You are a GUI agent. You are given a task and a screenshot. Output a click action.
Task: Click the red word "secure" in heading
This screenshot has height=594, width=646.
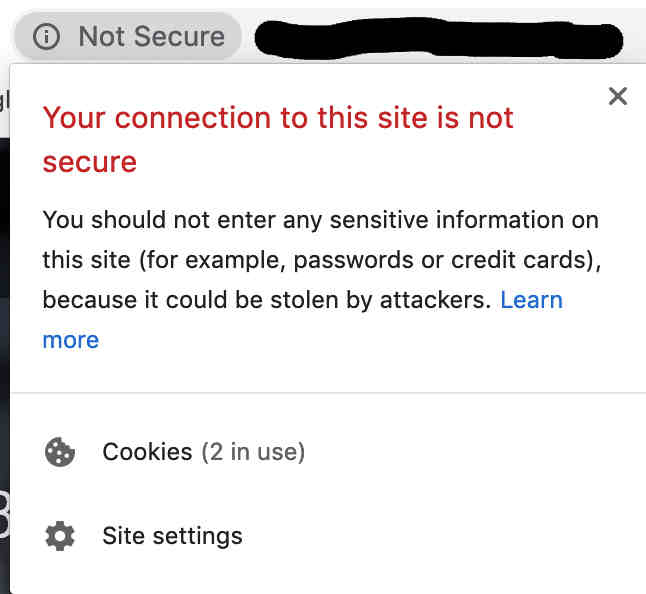[x=89, y=161]
